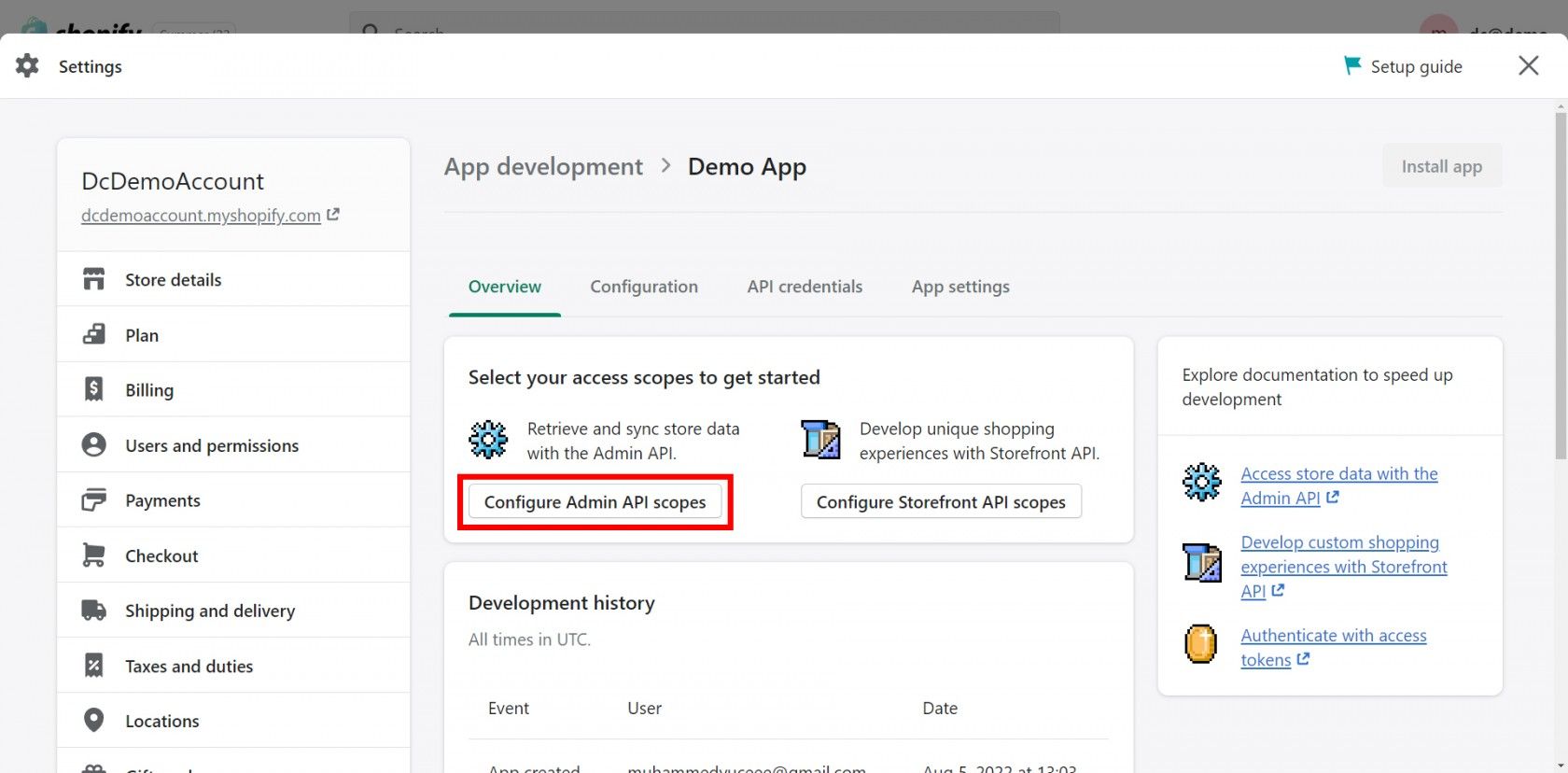This screenshot has width=1568, height=773.
Task: Click the Locations pin icon
Action: 93,720
